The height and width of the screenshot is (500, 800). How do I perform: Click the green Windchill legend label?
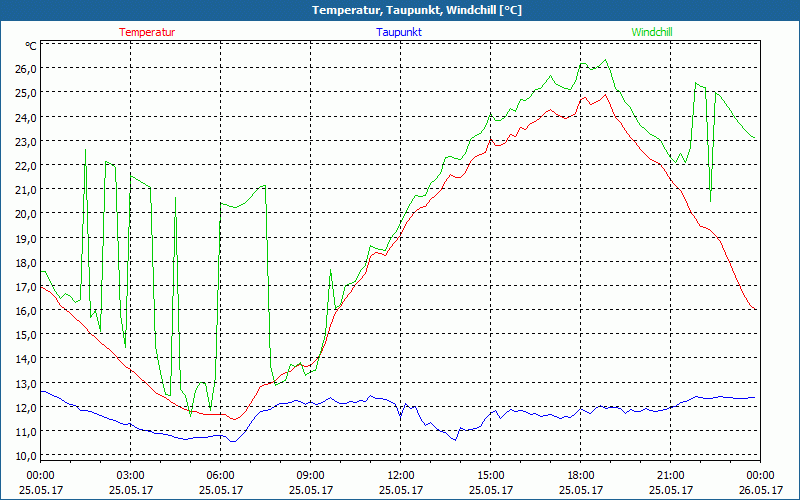[652, 32]
